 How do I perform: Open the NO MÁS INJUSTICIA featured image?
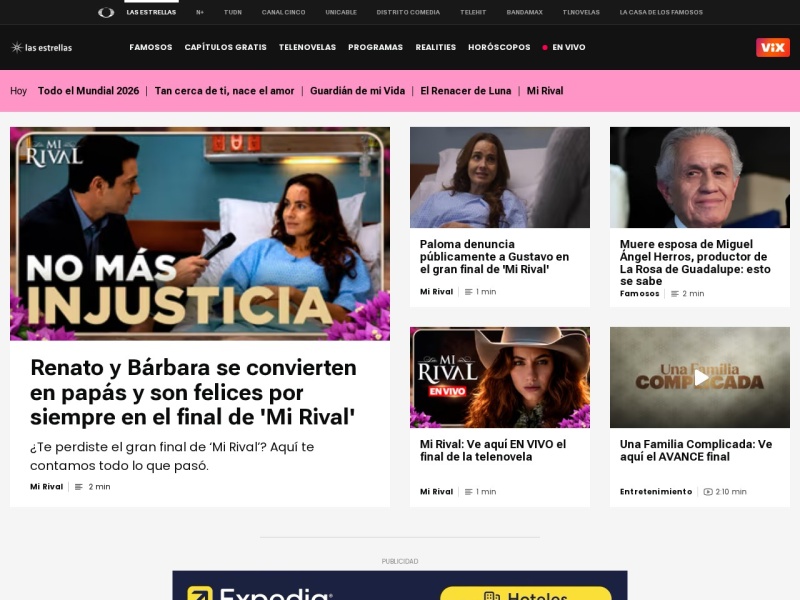click(200, 234)
